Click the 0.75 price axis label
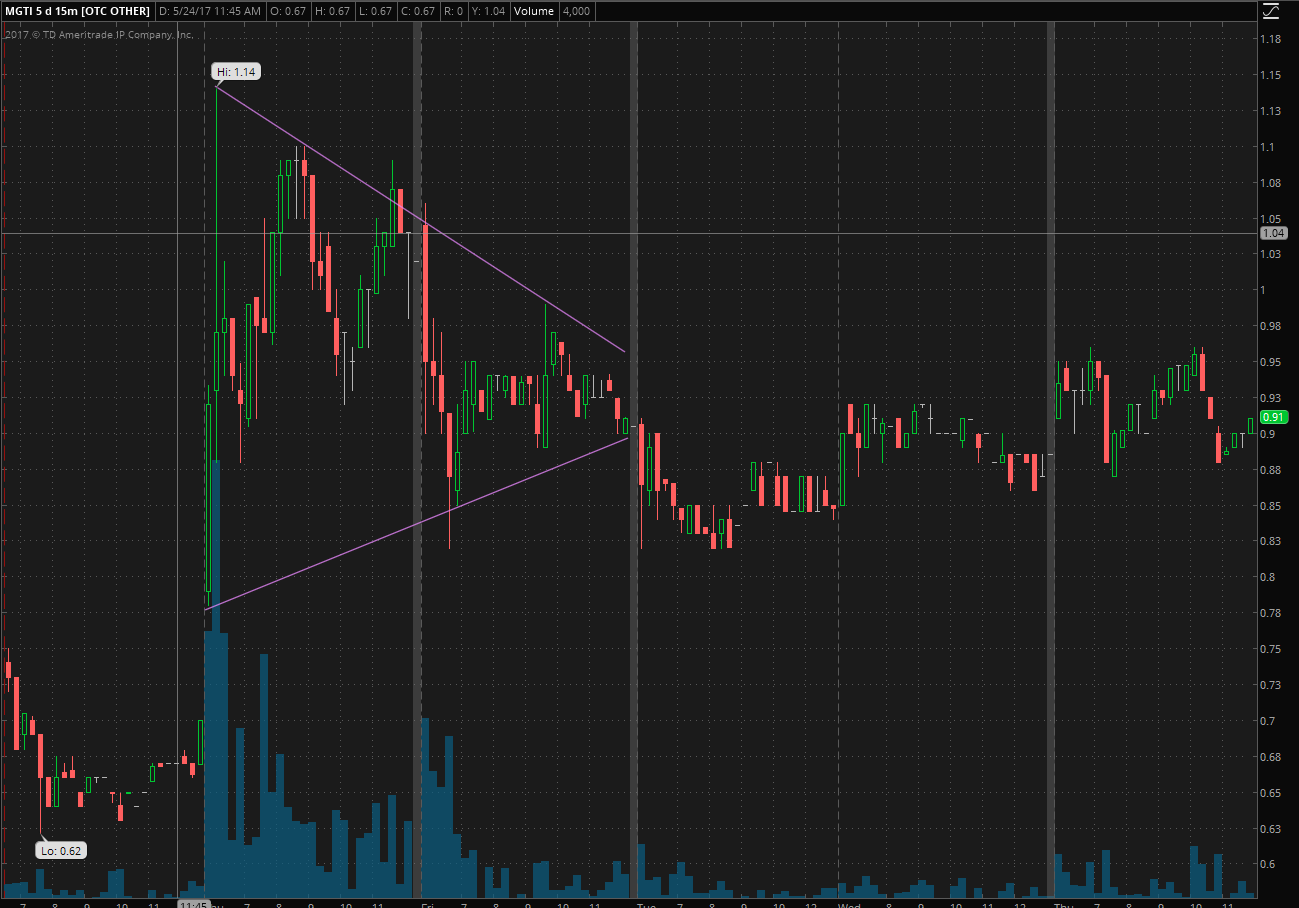The image size is (1299, 908). point(1272,649)
